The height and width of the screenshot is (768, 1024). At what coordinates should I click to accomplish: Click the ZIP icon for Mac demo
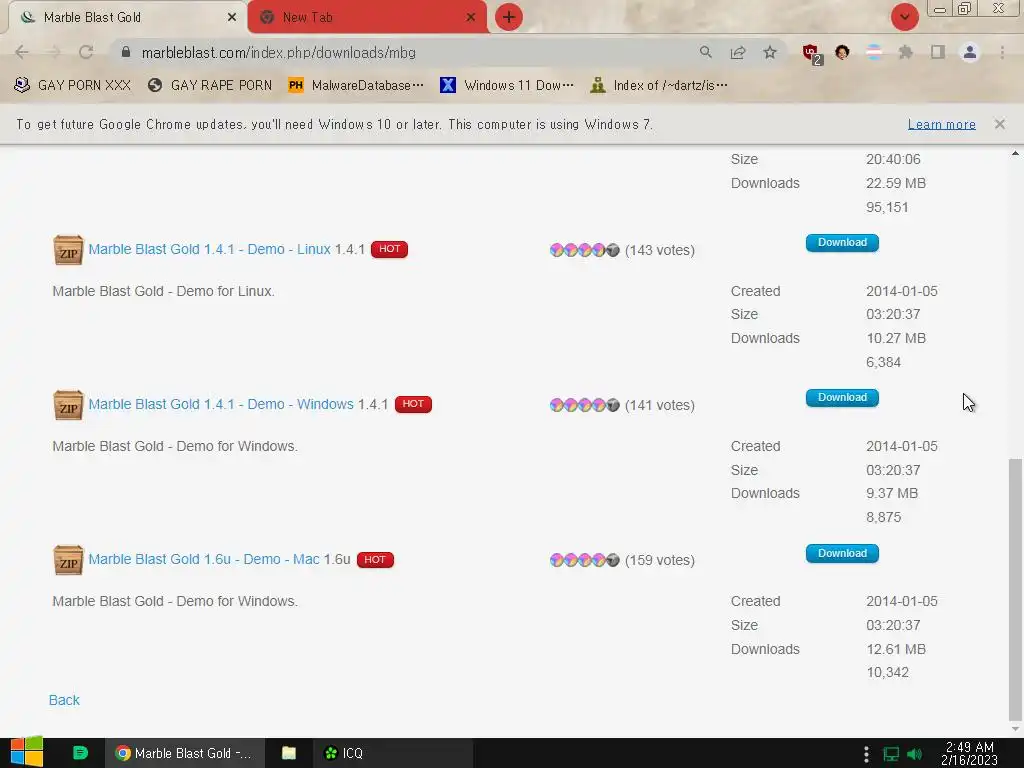point(68,560)
